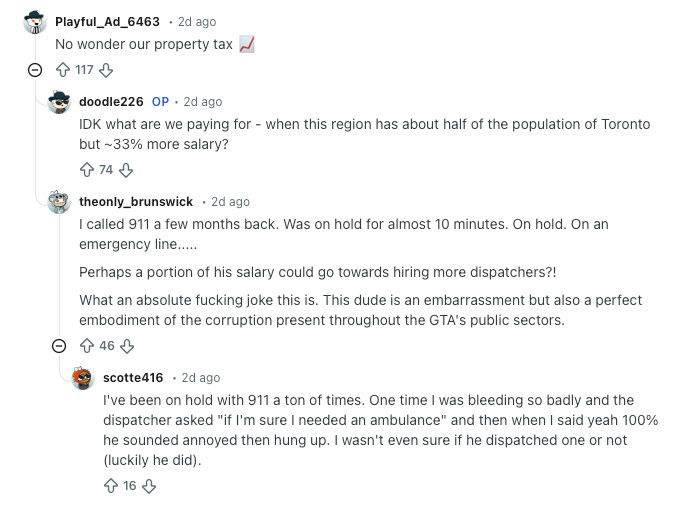This screenshot has height=510, width=680.
Task: Click Playful_Ad_6463's avatar image
Action: click(x=35, y=22)
